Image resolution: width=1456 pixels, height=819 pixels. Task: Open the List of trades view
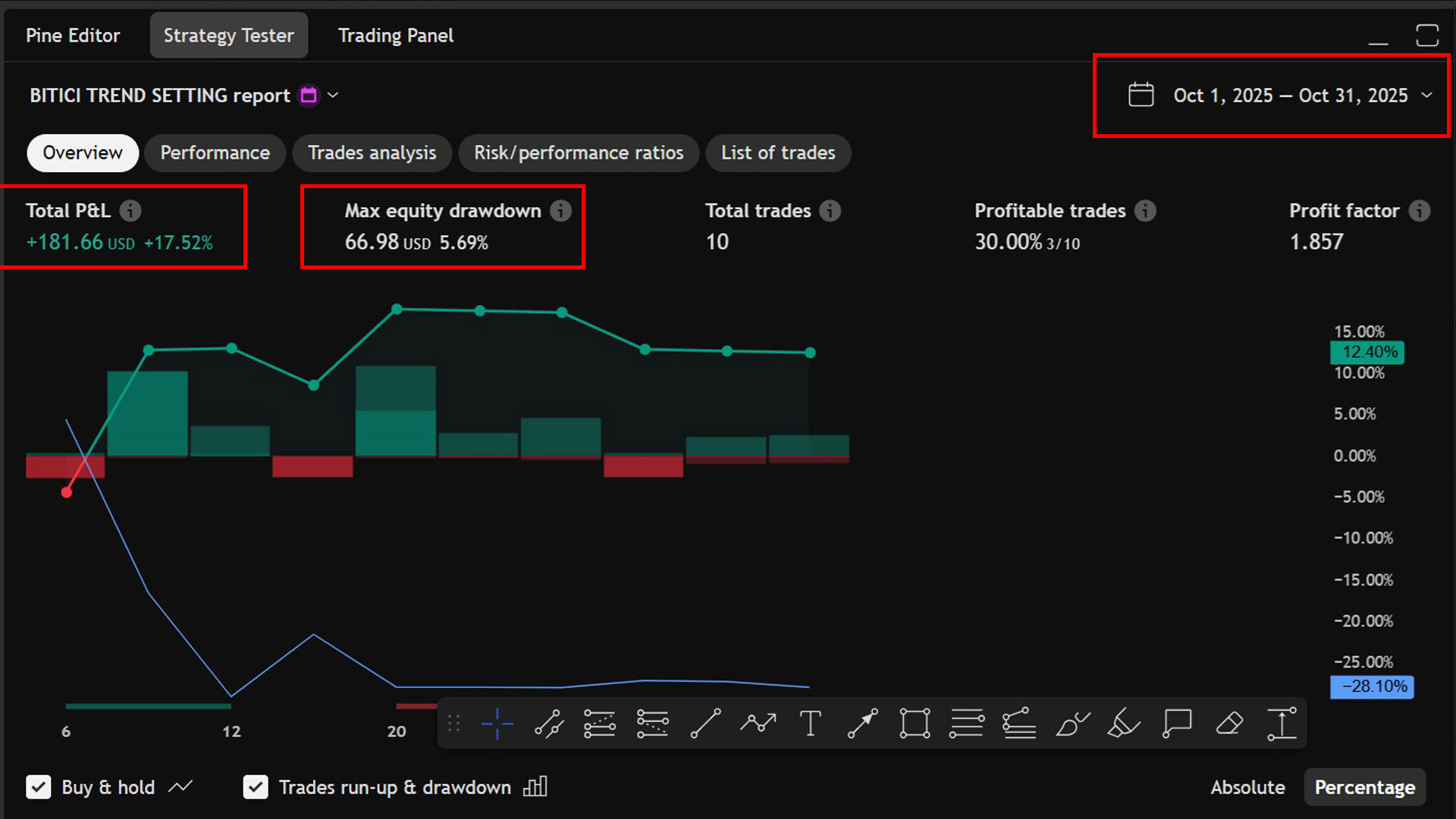778,152
